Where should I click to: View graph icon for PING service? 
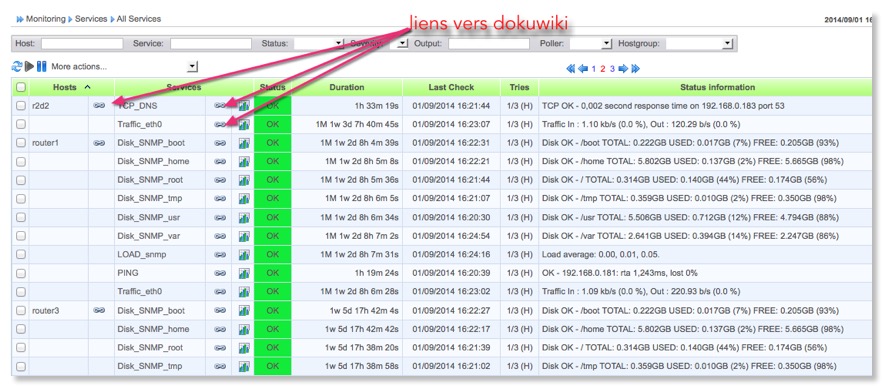coord(244,273)
